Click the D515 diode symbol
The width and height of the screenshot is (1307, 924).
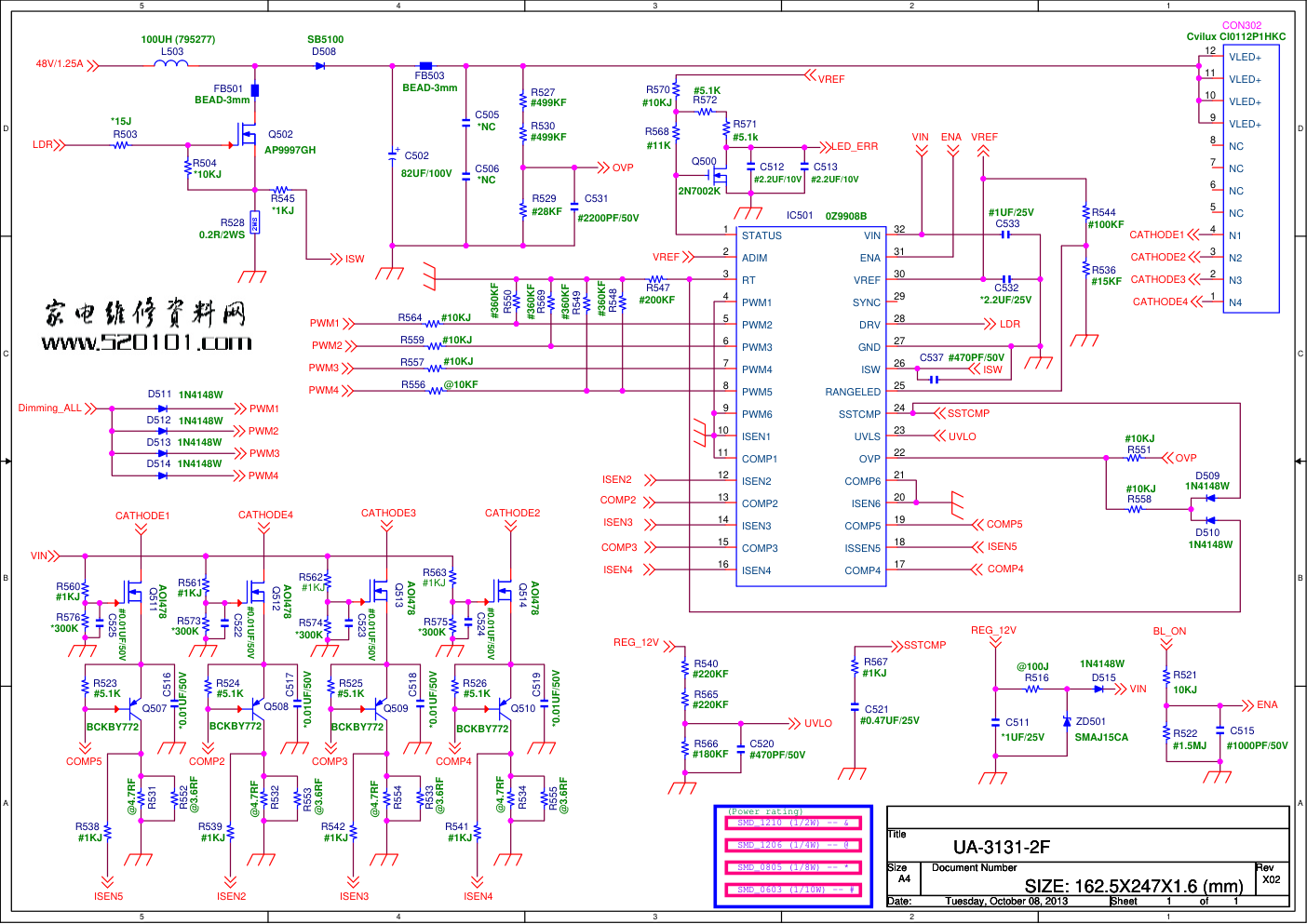coord(1099,689)
